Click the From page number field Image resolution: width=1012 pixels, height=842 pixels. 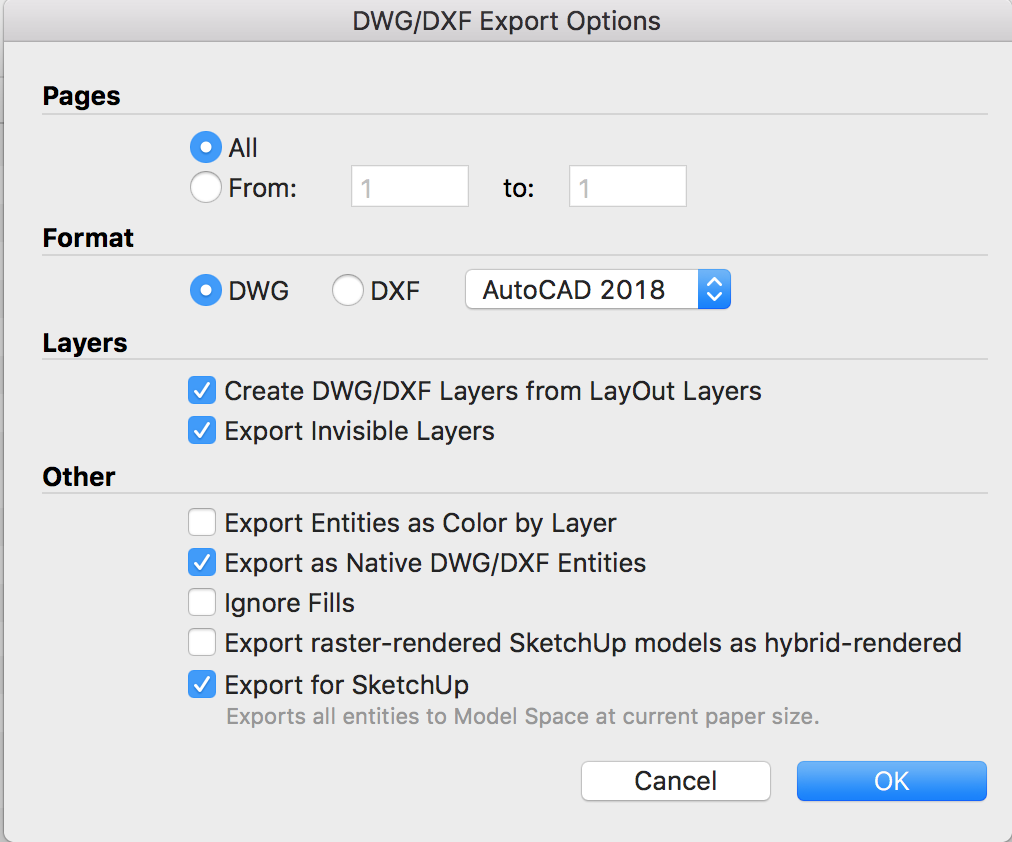point(410,186)
